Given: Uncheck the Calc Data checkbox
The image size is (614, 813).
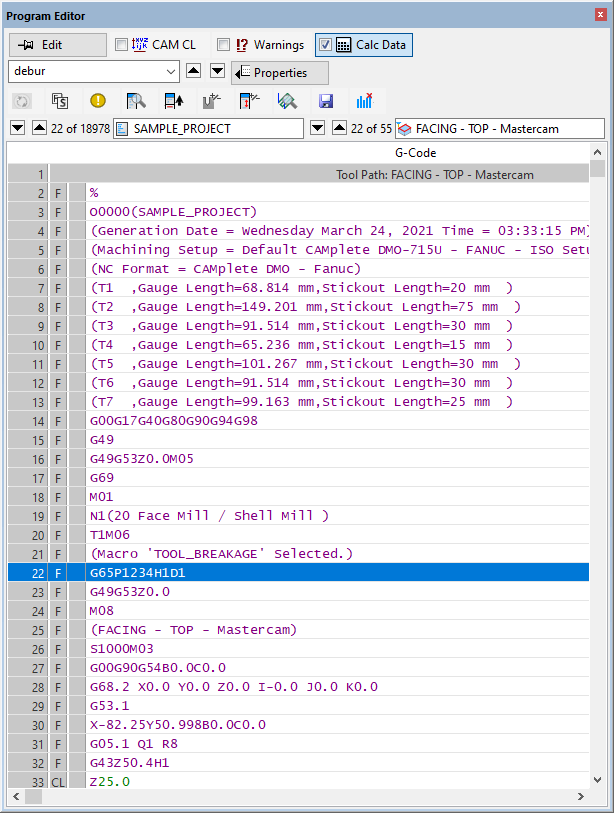Looking at the screenshot, I should pos(325,45).
